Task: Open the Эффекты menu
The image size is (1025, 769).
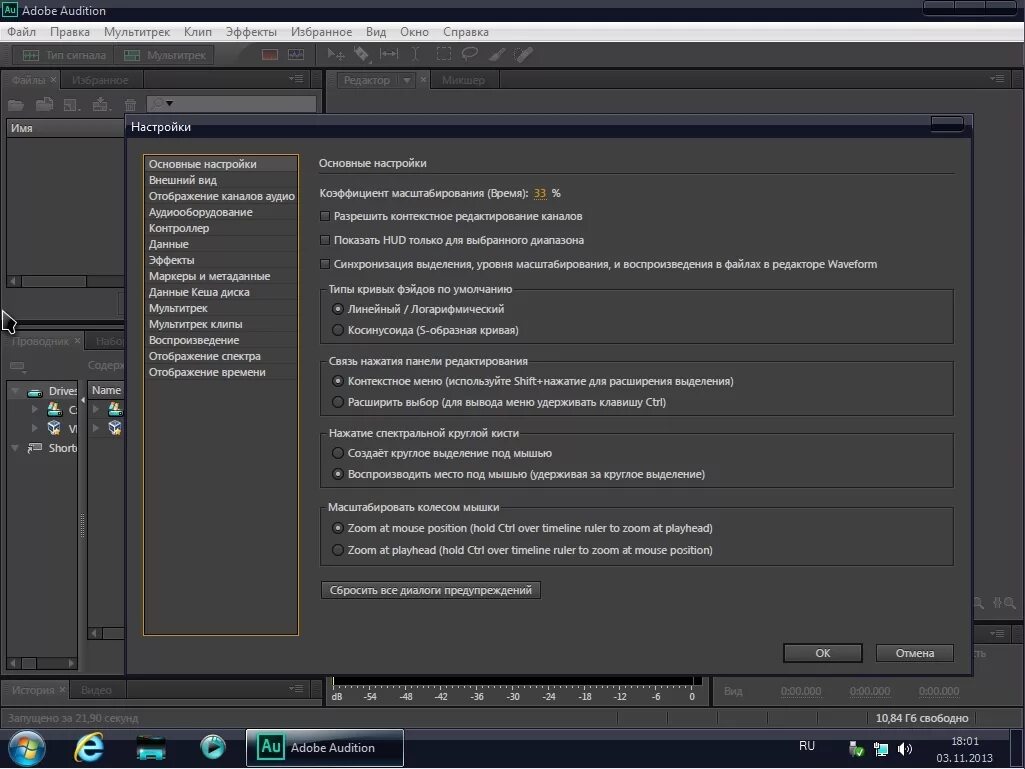Action: [251, 31]
